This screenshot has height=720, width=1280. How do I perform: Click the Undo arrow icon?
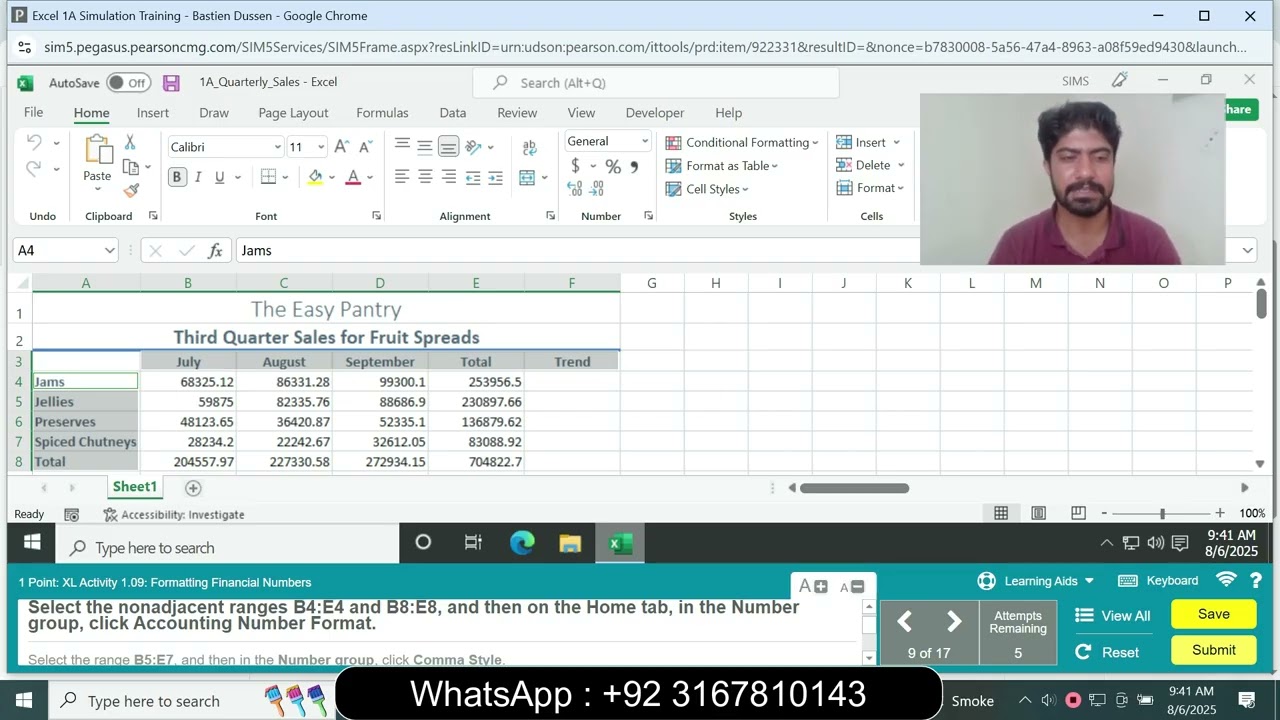click(x=35, y=143)
